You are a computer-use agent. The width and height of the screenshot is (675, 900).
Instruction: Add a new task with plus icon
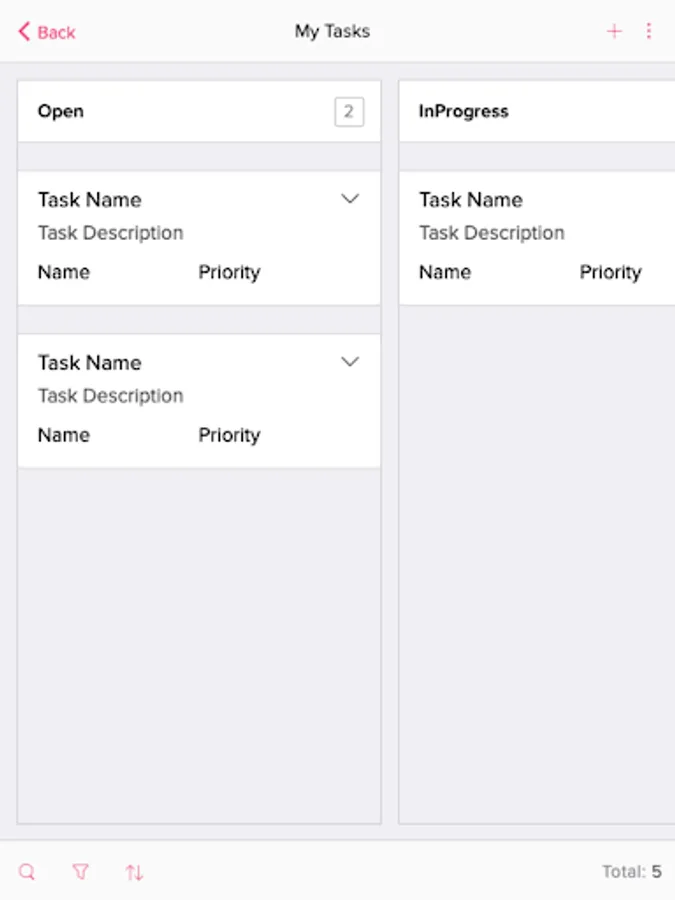pos(614,32)
